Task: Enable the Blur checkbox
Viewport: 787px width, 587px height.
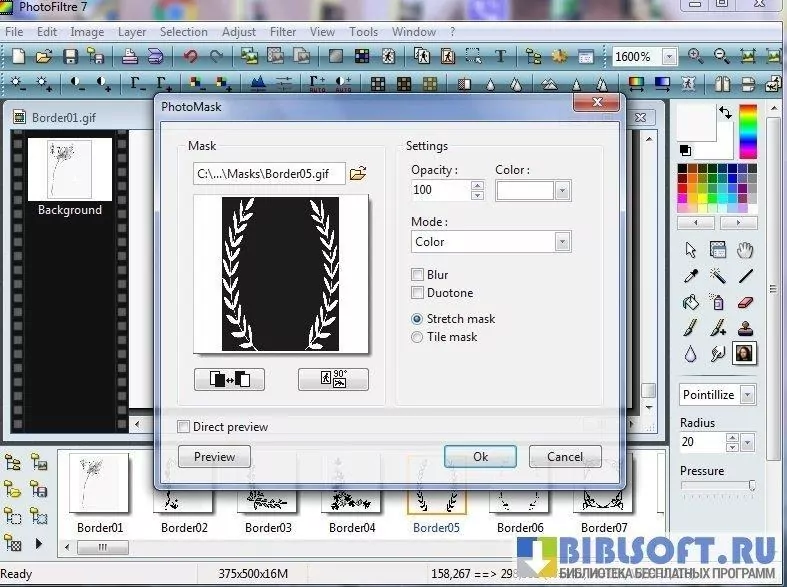Action: pos(418,275)
